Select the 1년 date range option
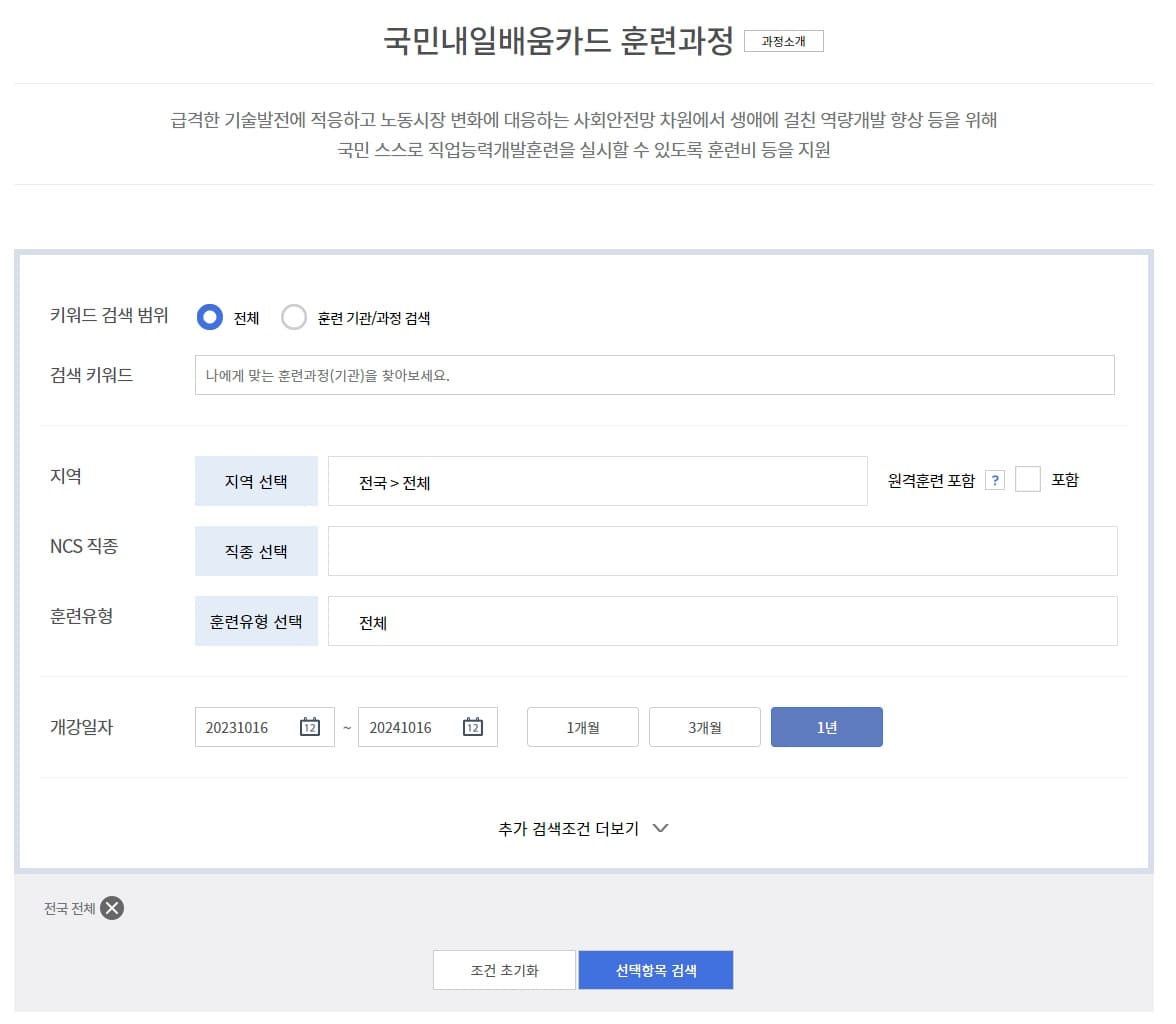This screenshot has width=1176, height=1024. pyautogui.click(x=827, y=727)
